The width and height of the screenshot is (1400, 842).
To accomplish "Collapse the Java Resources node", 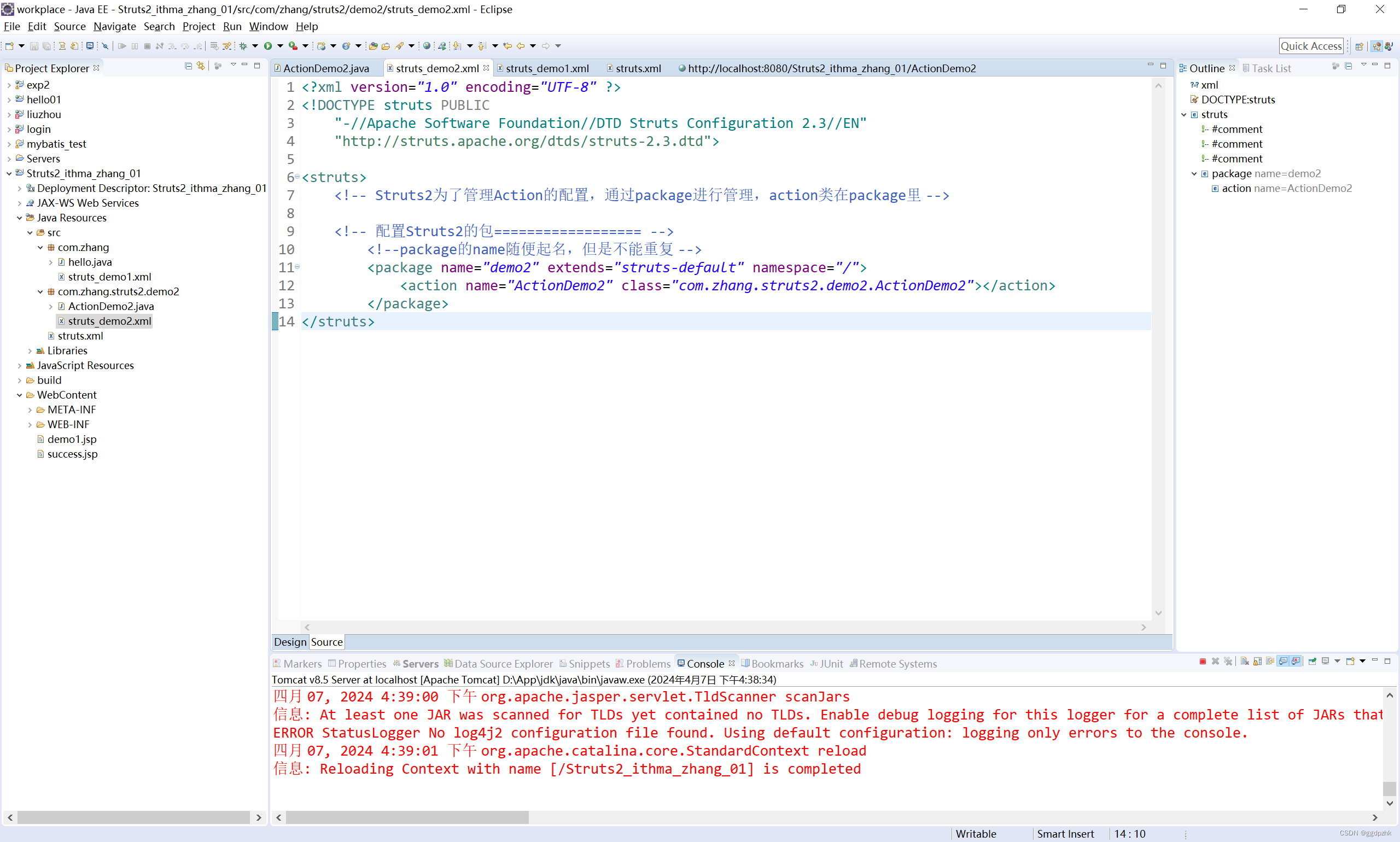I will [19, 218].
